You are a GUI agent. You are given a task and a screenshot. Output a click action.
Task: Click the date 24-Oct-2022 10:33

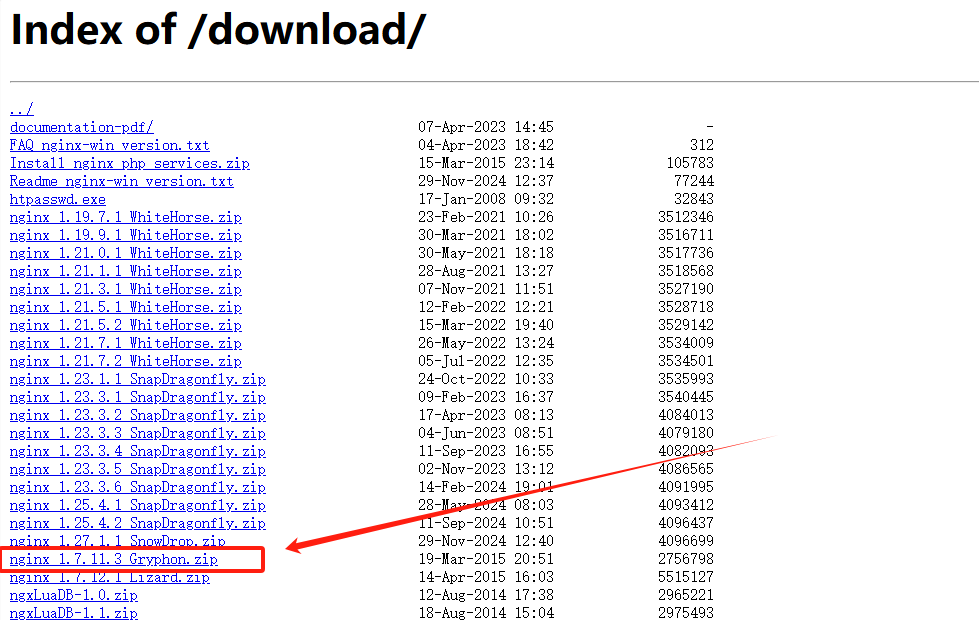pos(486,380)
